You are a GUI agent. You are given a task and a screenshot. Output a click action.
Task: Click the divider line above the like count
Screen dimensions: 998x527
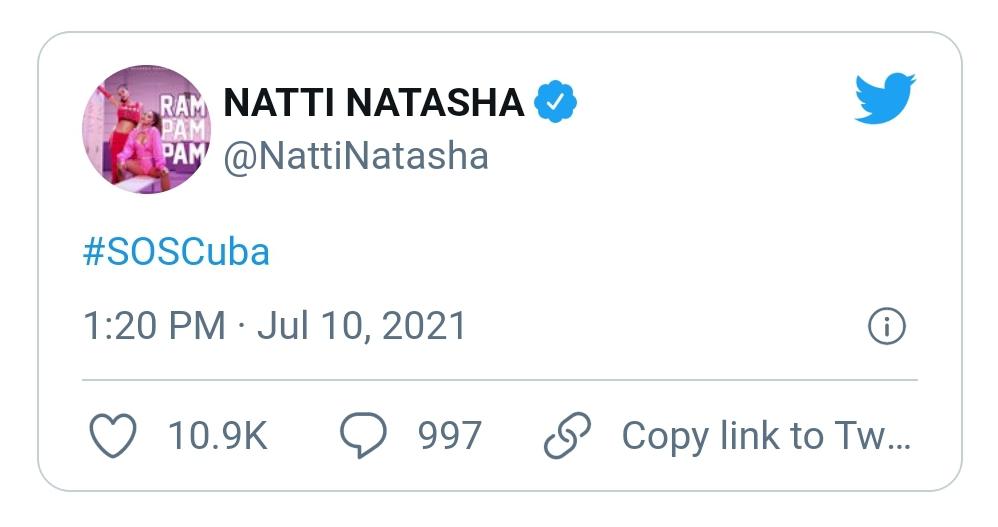(x=499, y=380)
